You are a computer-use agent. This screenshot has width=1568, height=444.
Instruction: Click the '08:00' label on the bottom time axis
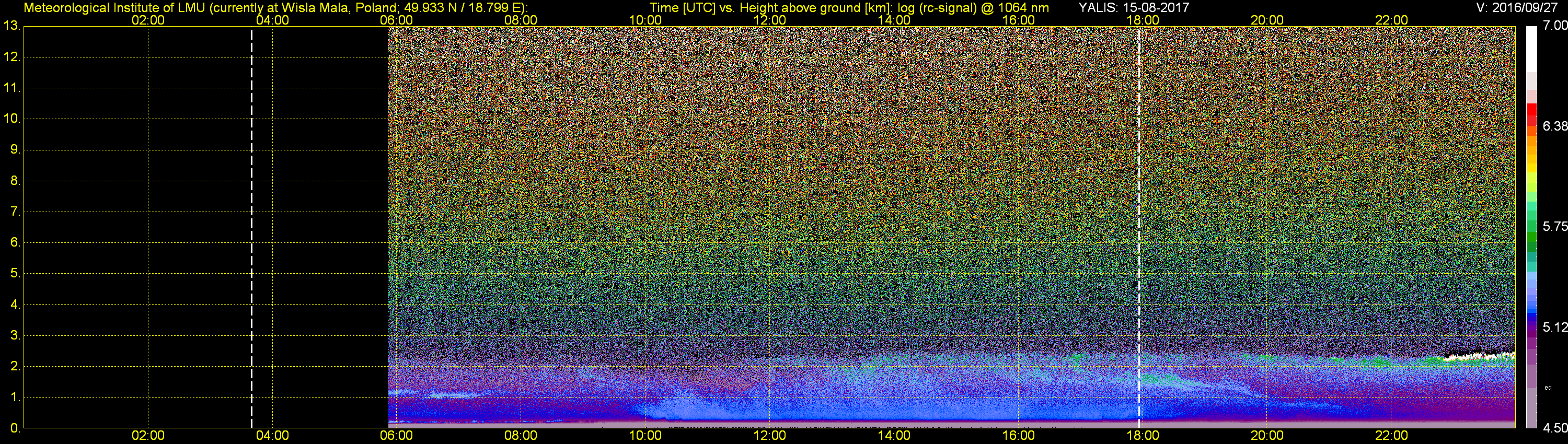click(x=521, y=436)
